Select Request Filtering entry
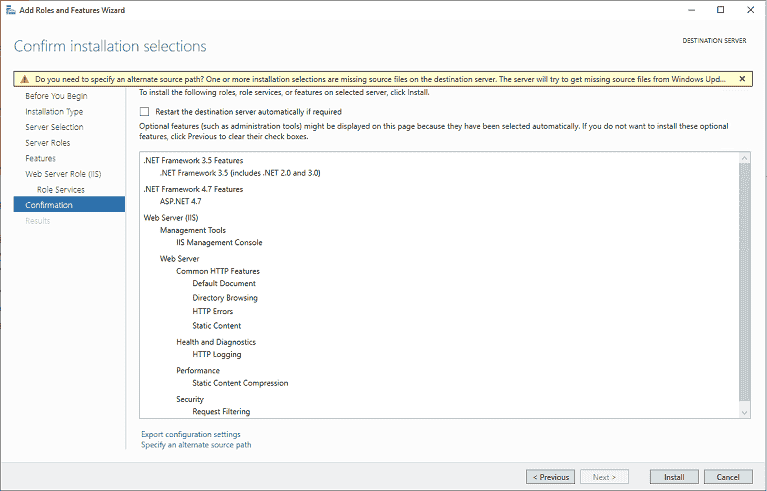 (x=221, y=412)
